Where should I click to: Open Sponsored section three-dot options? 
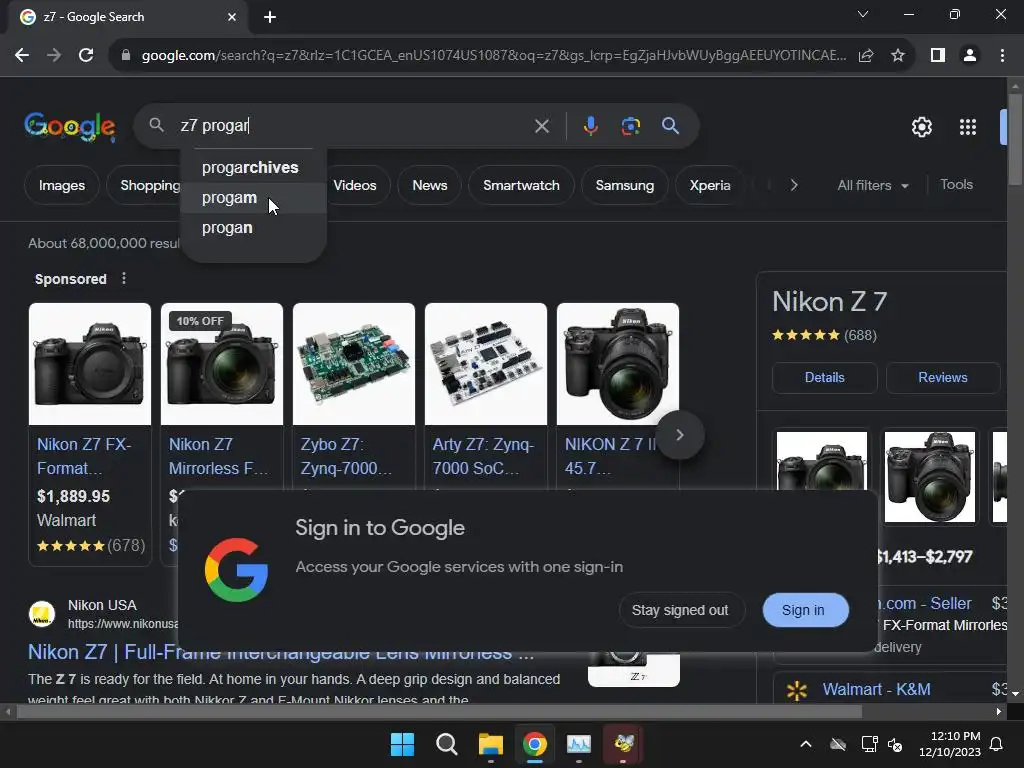coord(123,279)
